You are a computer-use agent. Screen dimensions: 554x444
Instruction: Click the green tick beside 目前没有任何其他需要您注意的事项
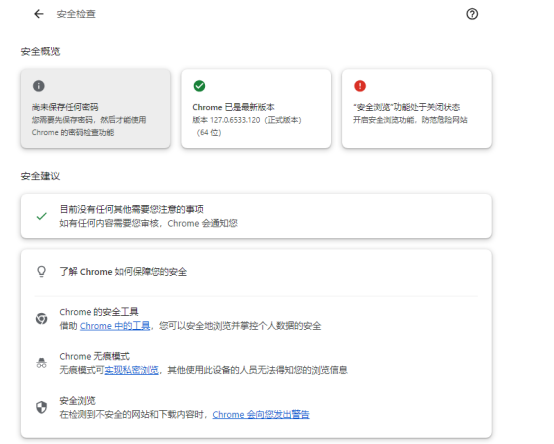[42, 216]
